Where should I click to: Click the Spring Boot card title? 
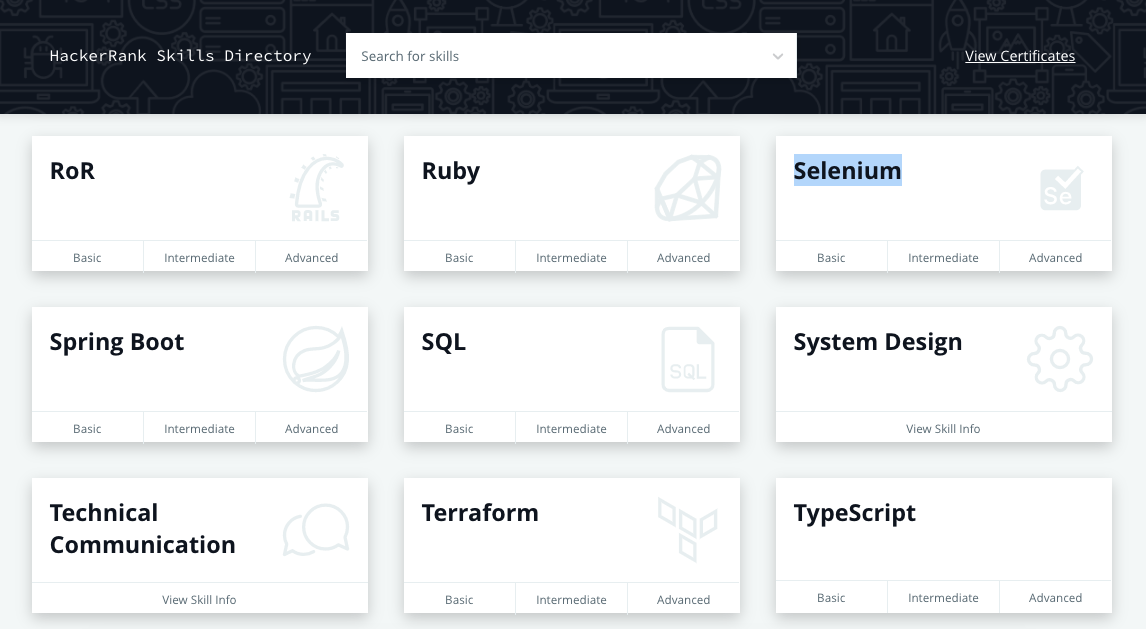tap(117, 342)
